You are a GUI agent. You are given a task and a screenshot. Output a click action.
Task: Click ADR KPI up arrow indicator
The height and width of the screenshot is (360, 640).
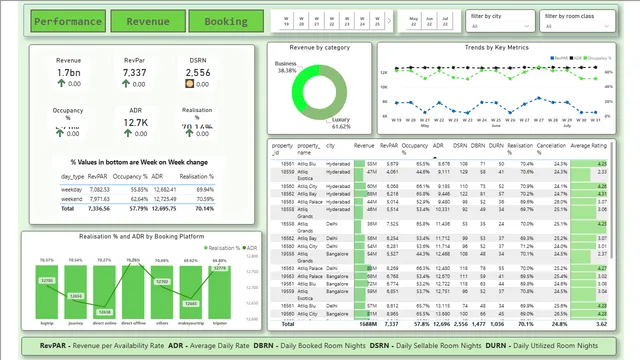pos(128,133)
